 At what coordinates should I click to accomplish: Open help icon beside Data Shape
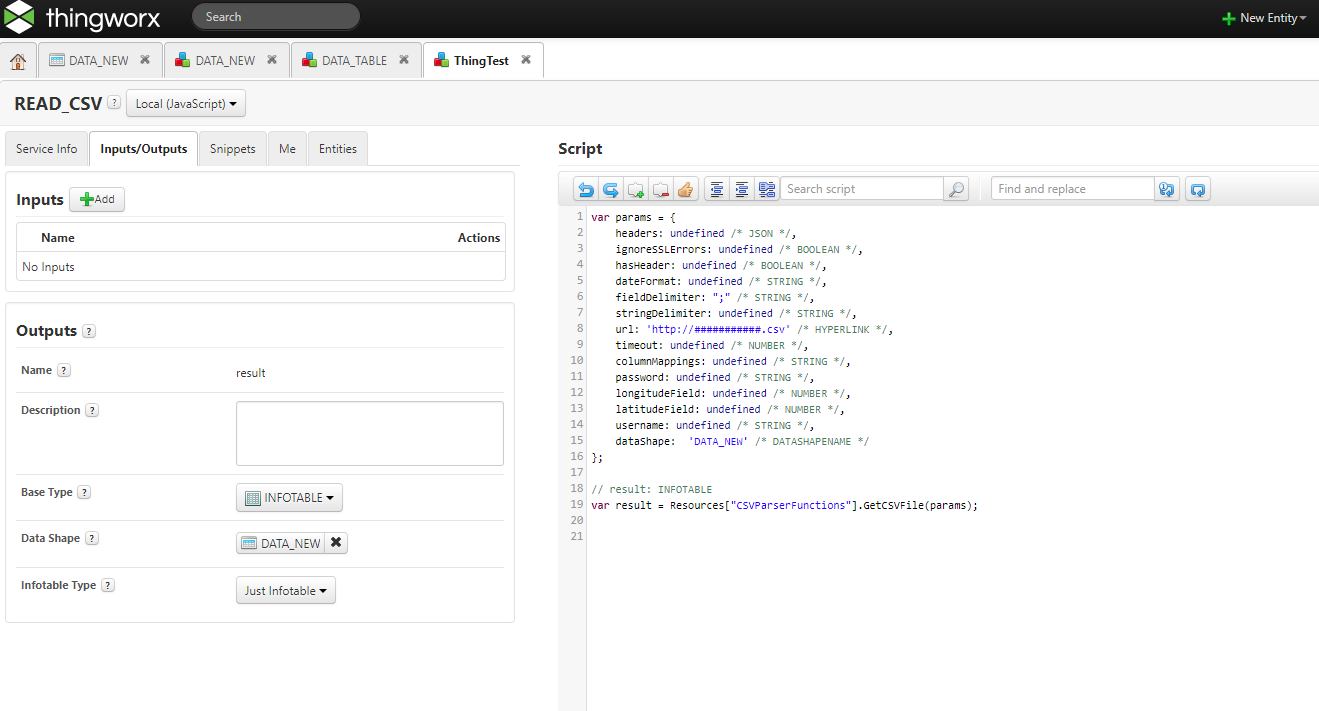click(92, 538)
